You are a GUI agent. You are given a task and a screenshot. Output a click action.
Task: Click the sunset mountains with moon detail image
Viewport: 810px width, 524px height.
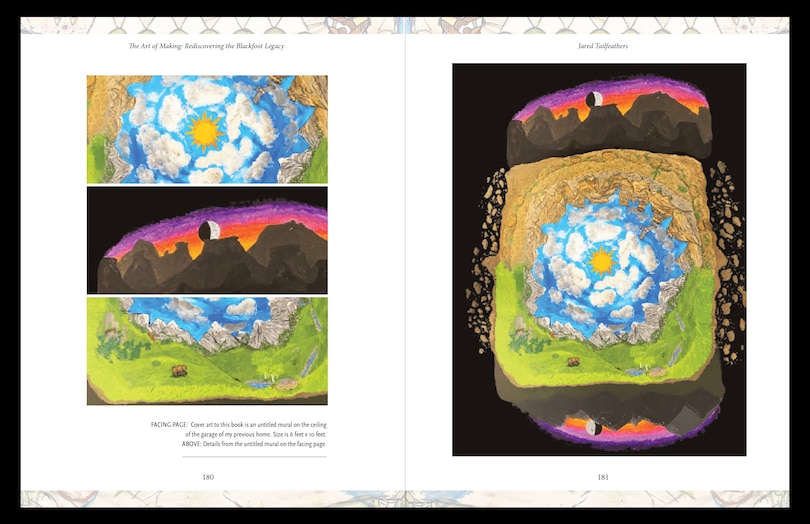coord(207,240)
